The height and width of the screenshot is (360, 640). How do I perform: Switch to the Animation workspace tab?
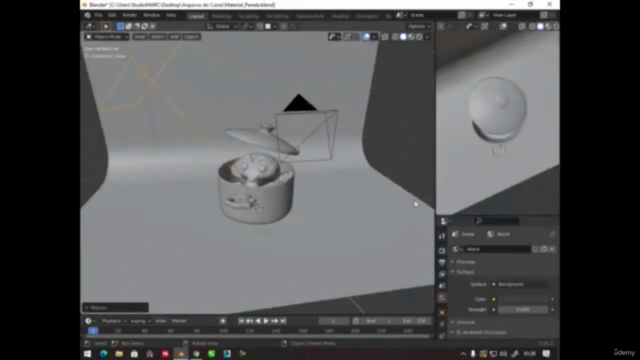point(367,16)
